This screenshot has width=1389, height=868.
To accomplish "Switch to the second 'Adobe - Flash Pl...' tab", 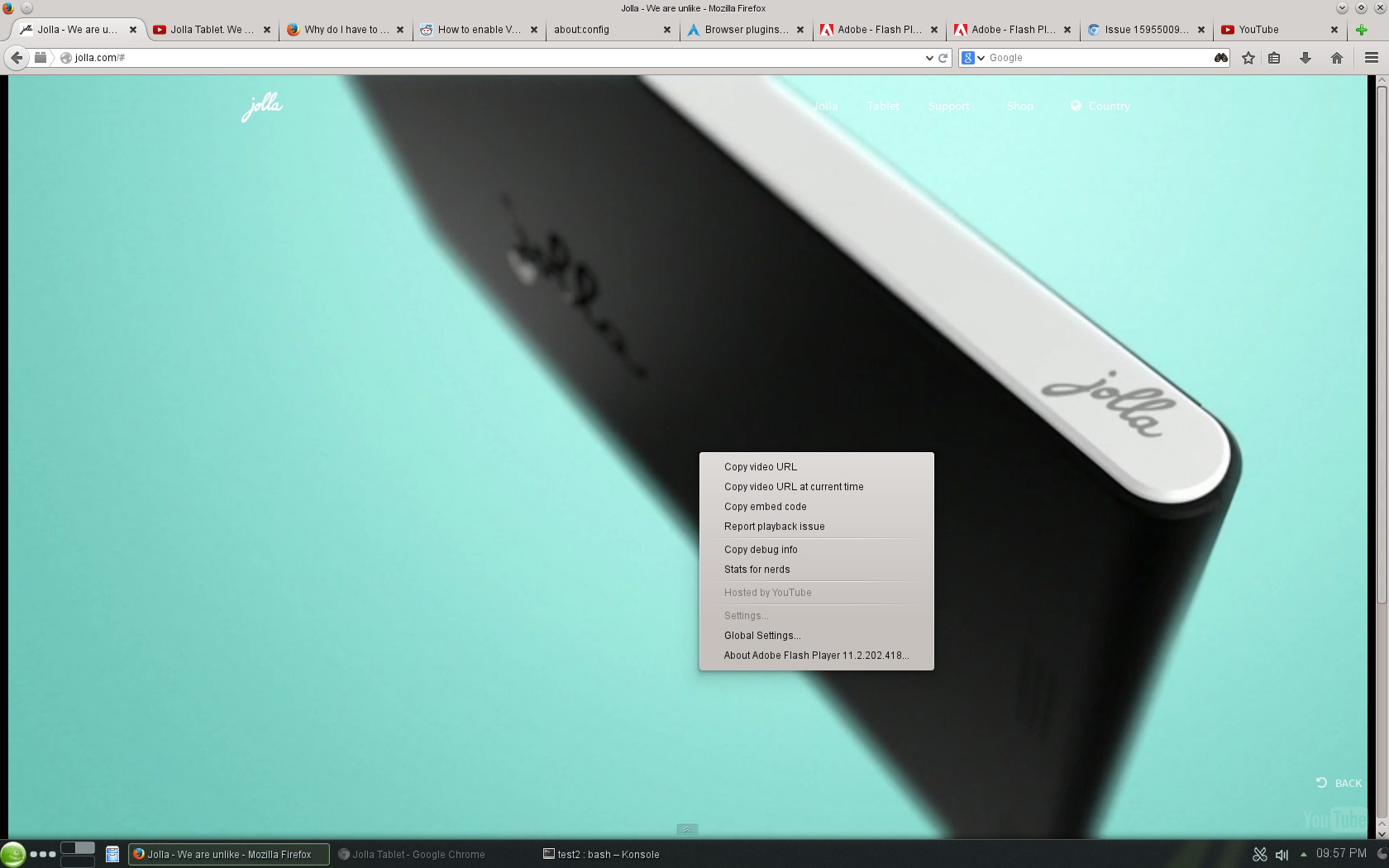I will [1014, 30].
